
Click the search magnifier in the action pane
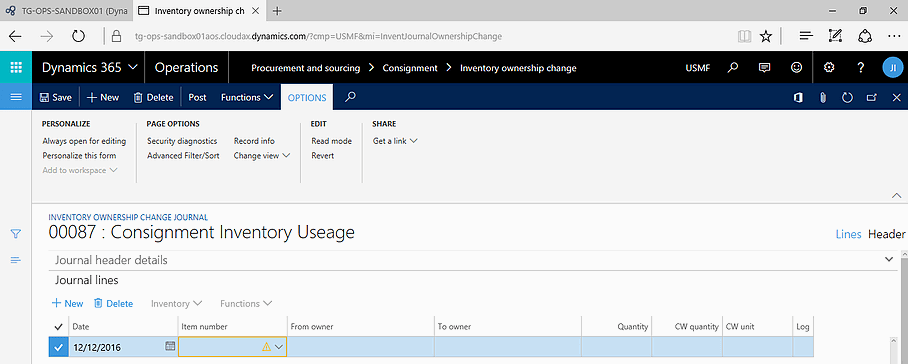350,97
